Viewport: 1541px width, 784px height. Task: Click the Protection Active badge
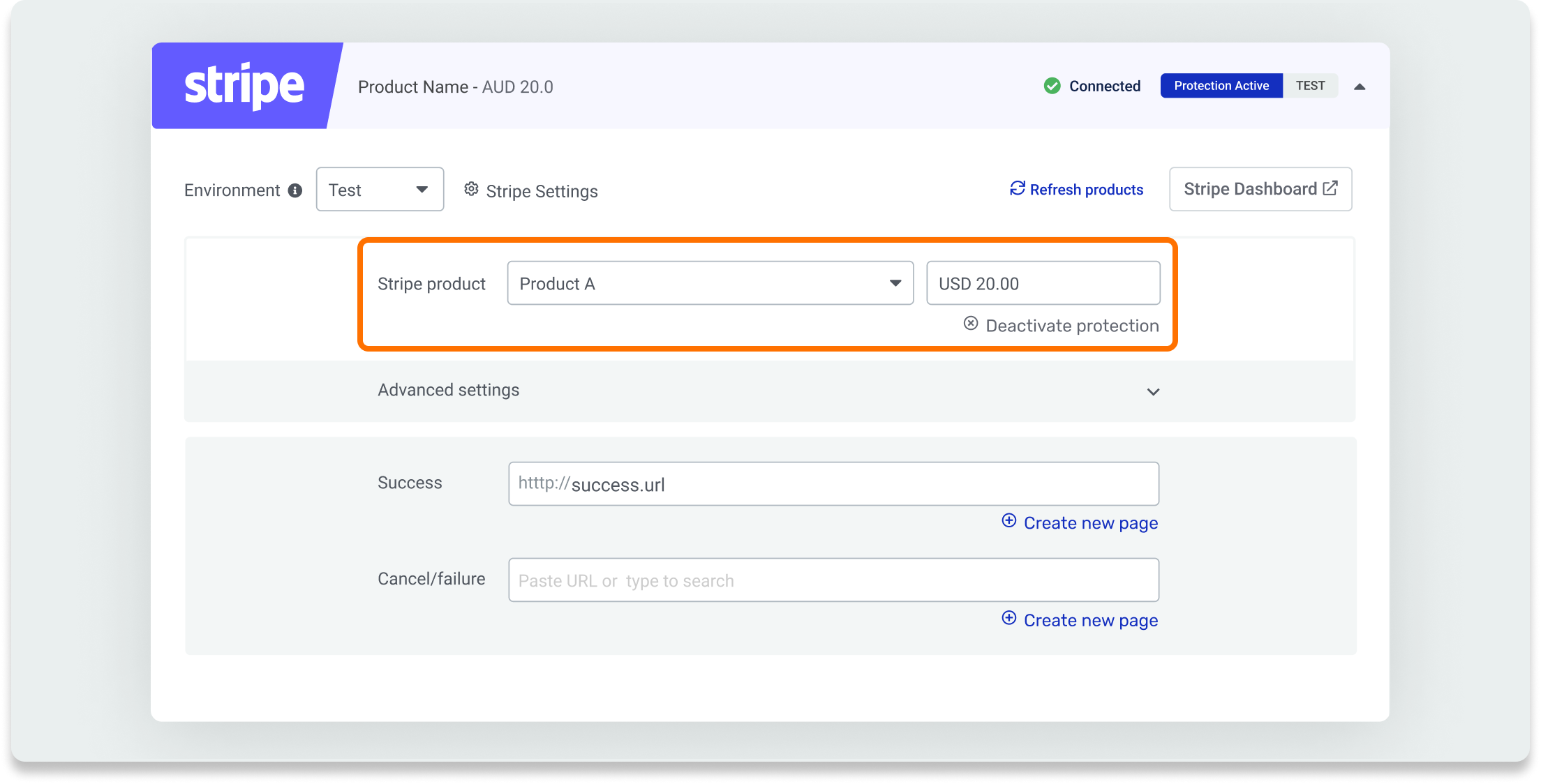pyautogui.click(x=1221, y=86)
